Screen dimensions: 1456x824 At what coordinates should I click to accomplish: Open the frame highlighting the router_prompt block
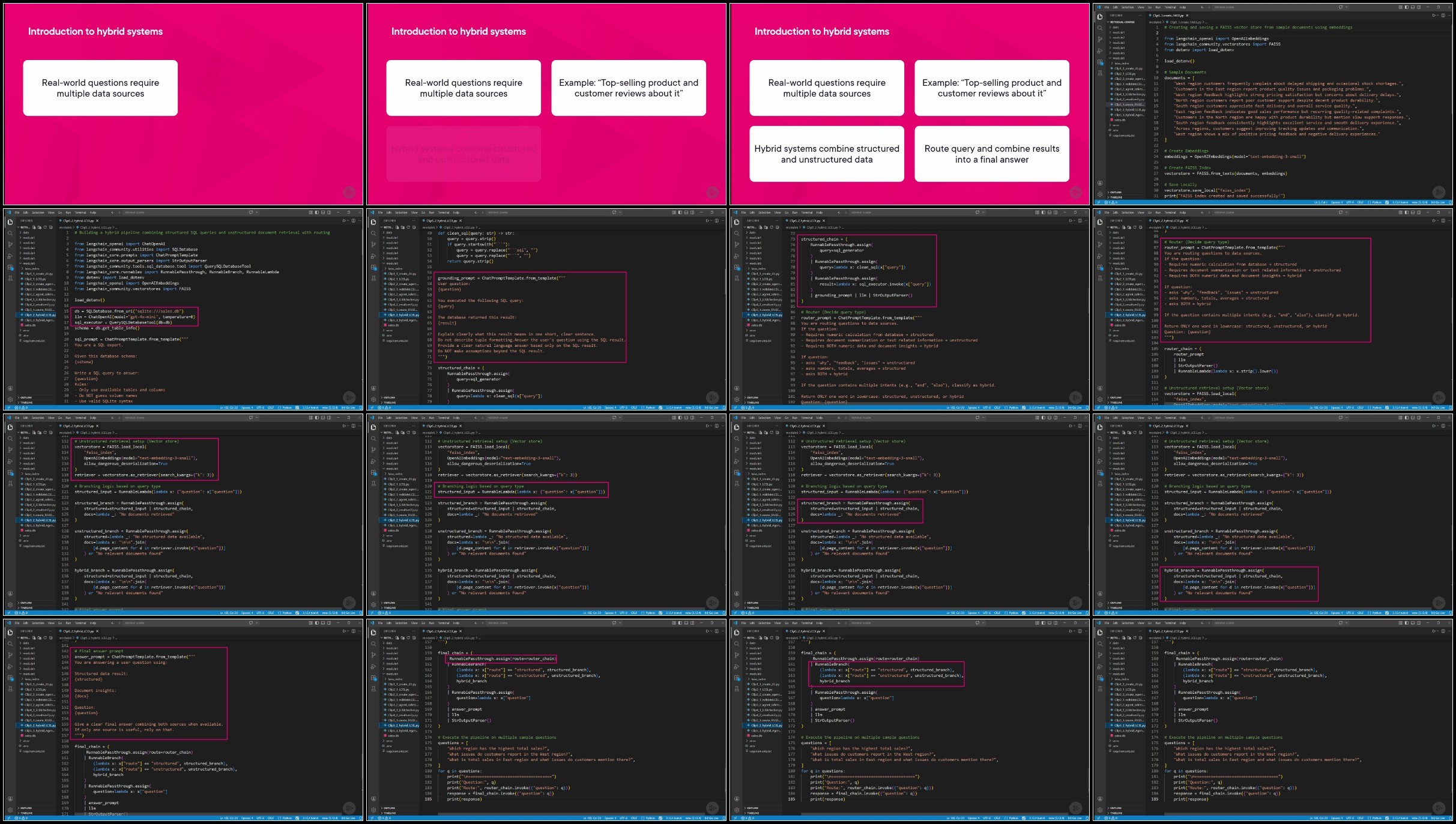tap(1273, 310)
